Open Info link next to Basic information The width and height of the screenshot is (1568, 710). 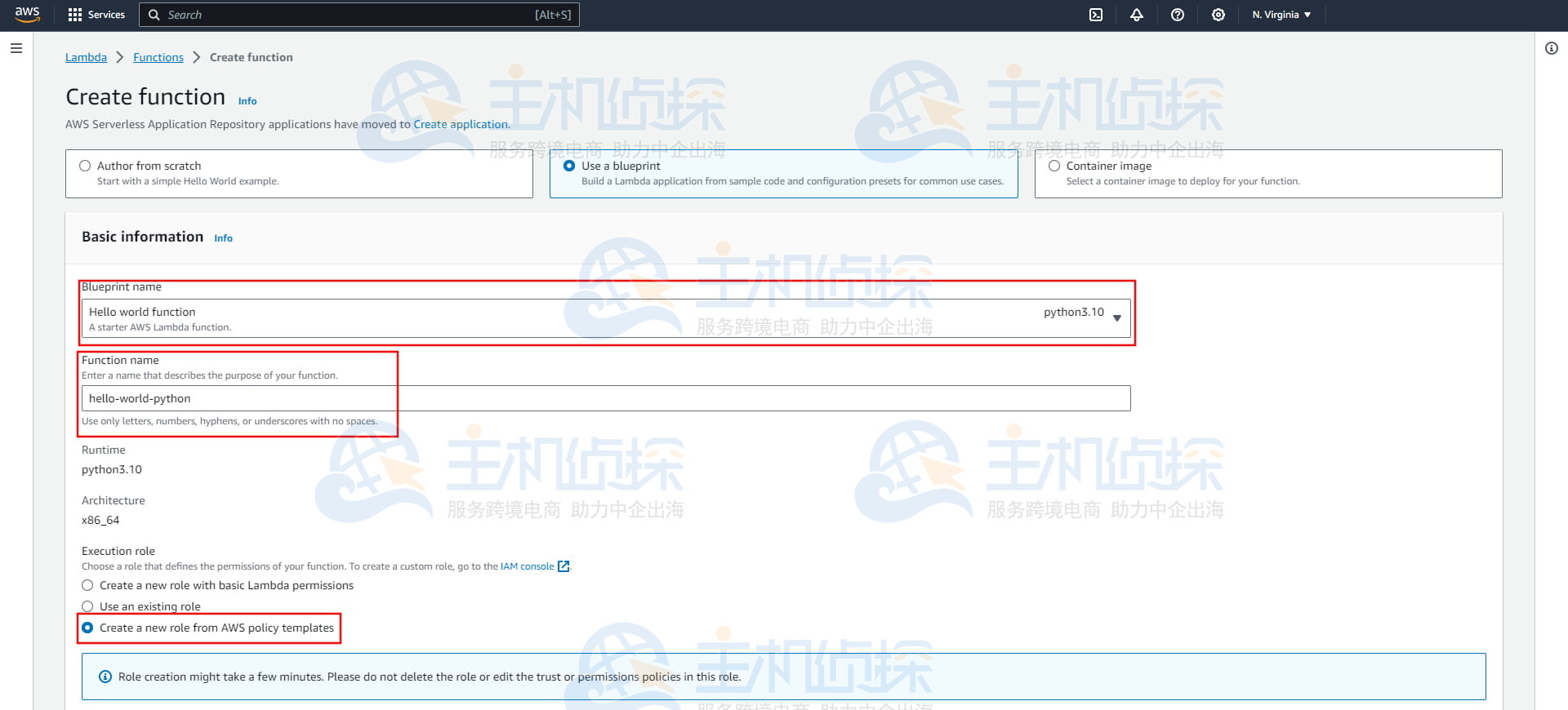(223, 238)
